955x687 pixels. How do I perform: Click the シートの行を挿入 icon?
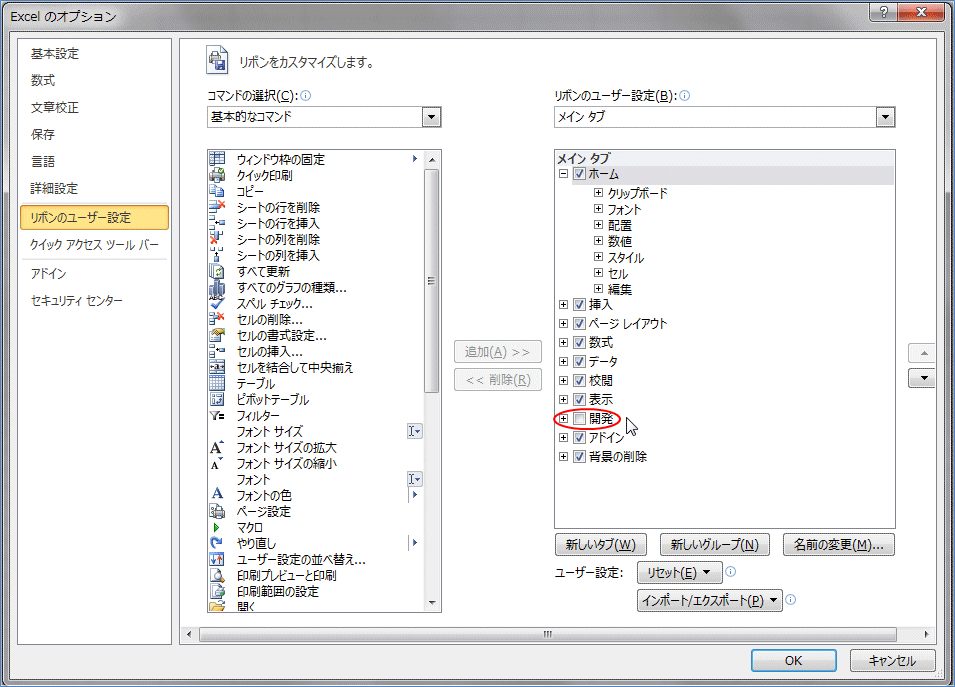(x=217, y=224)
